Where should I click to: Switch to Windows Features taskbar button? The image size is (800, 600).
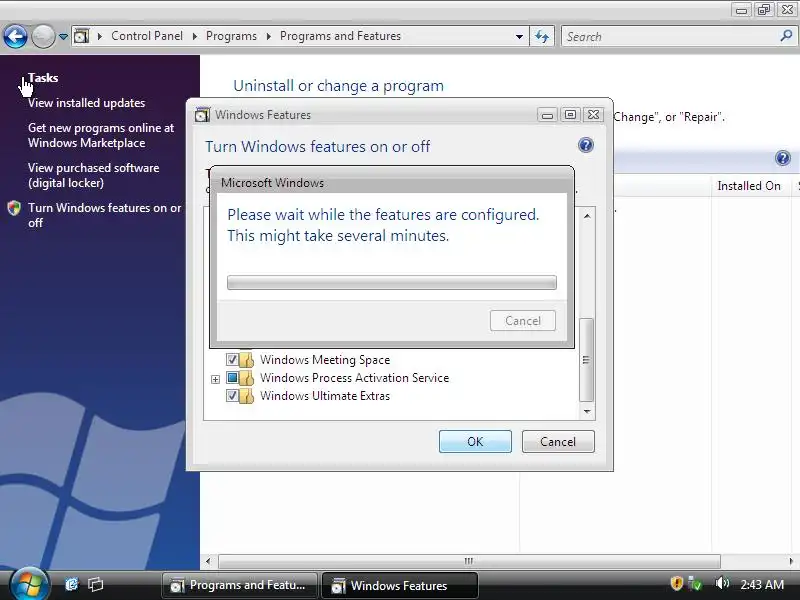[399, 585]
